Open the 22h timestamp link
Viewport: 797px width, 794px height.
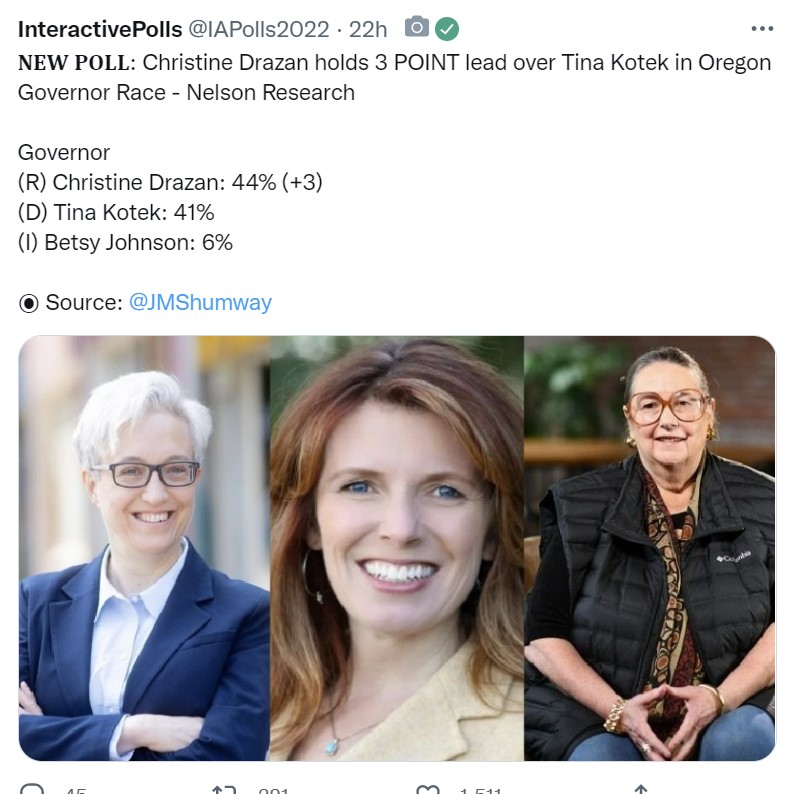coord(367,29)
